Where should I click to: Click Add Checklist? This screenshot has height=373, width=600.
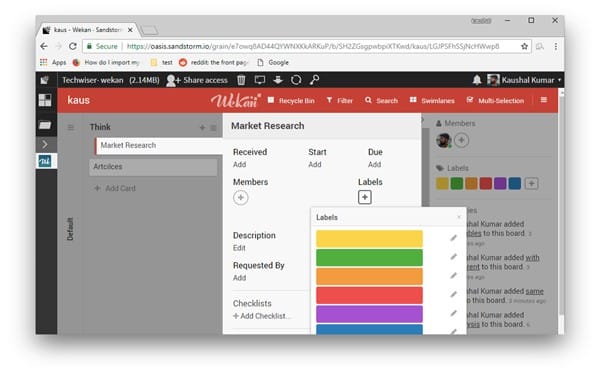(x=261, y=316)
